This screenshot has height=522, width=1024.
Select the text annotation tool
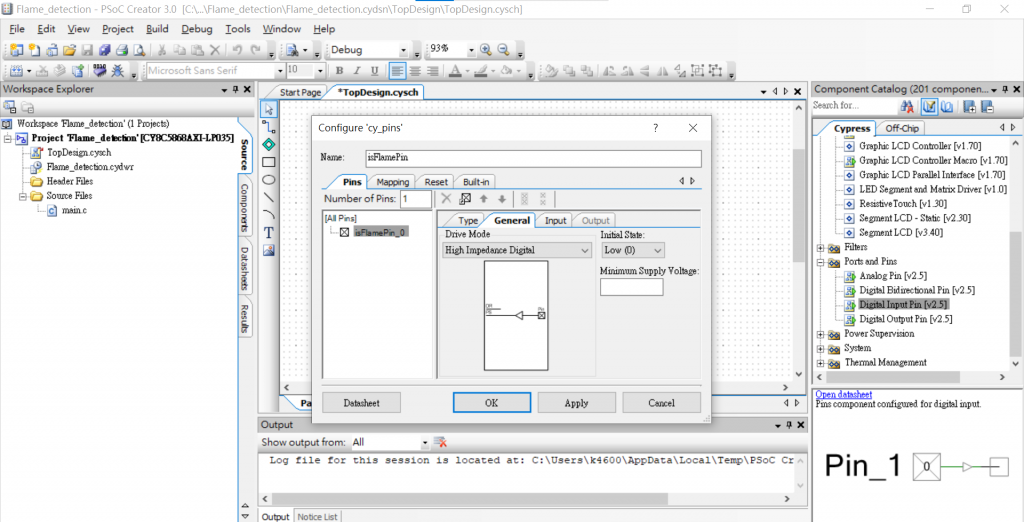268,233
